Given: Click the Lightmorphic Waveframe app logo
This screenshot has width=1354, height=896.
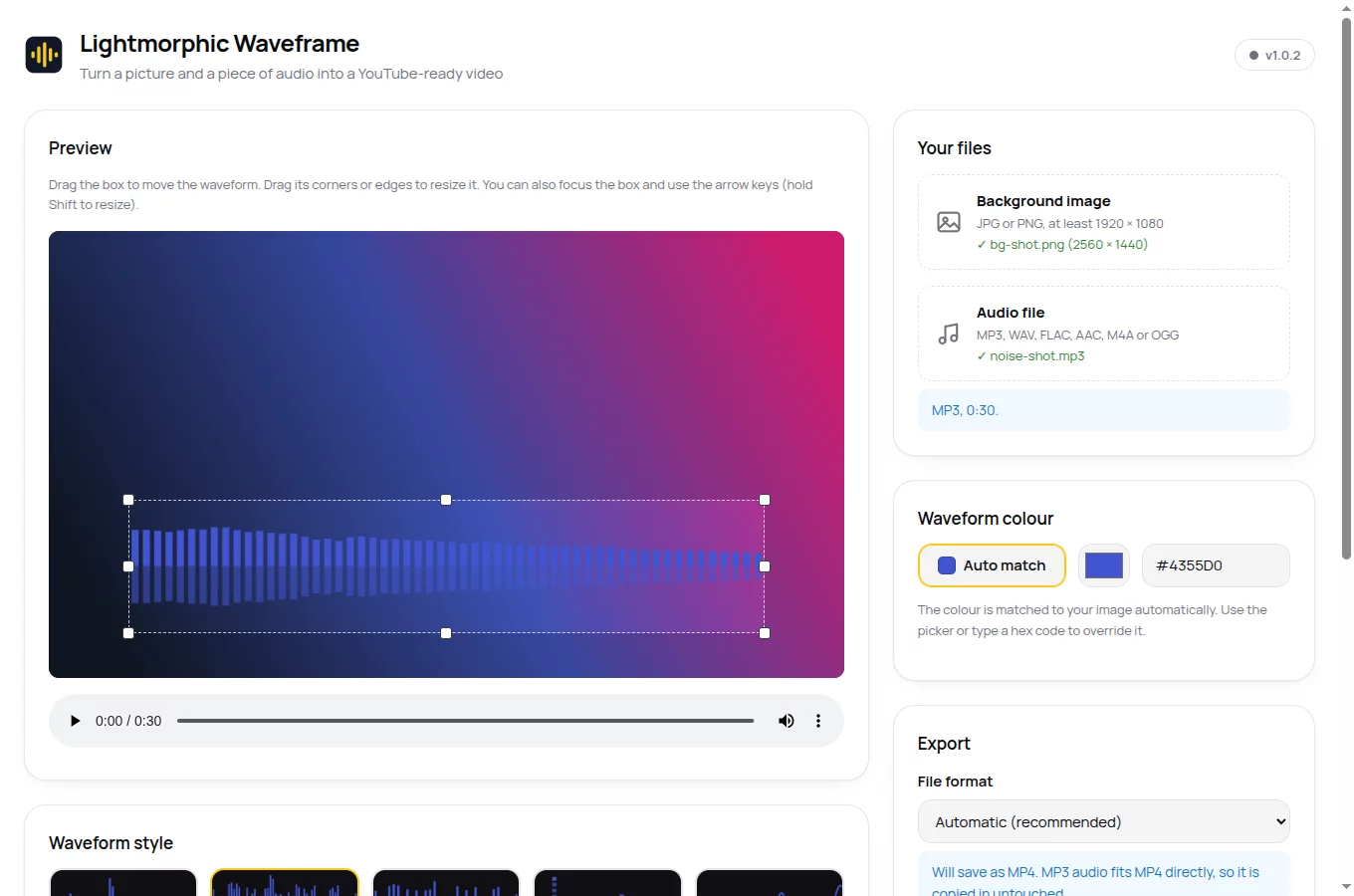Looking at the screenshot, I should pos(44,55).
